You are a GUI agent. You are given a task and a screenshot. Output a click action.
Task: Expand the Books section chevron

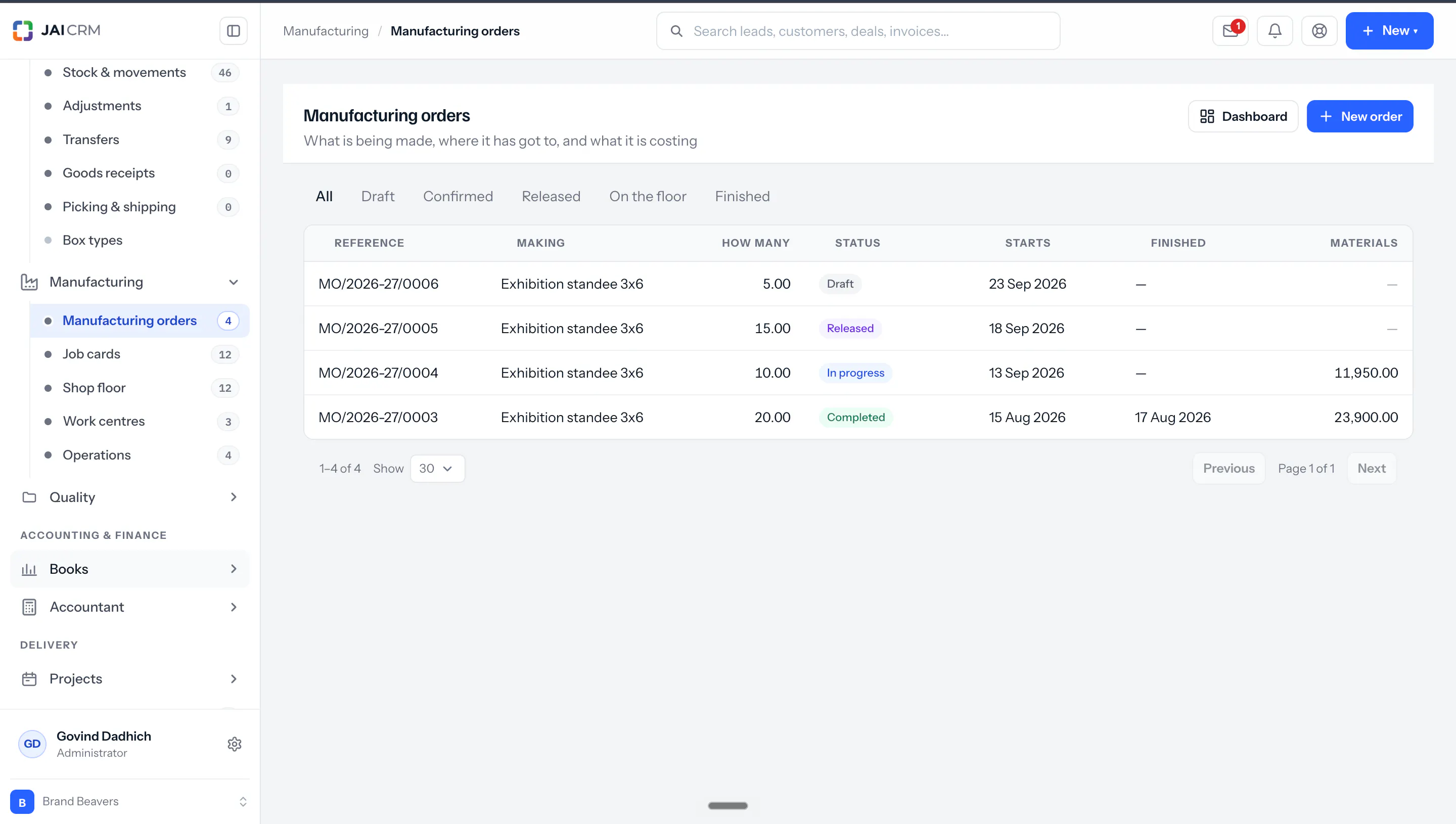pyautogui.click(x=233, y=569)
